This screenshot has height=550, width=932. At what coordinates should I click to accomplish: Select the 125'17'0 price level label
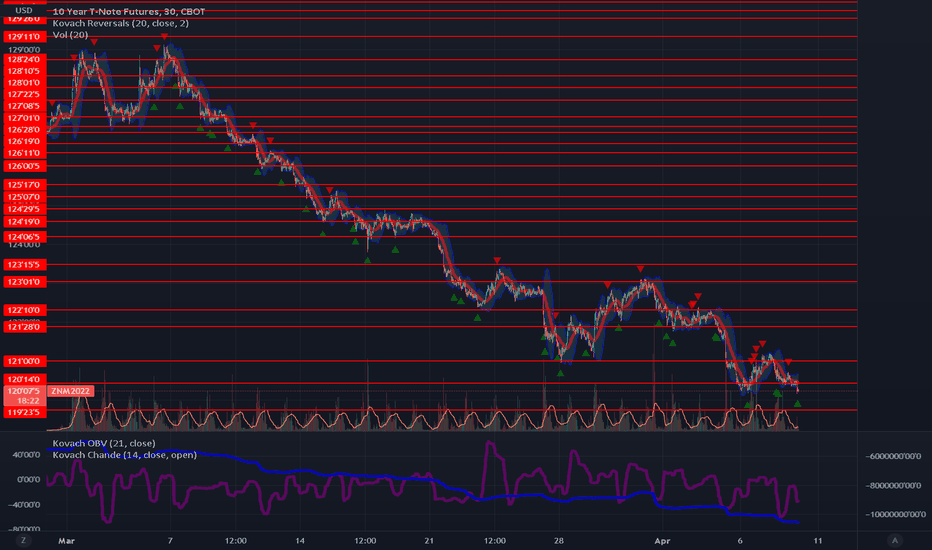[24, 185]
